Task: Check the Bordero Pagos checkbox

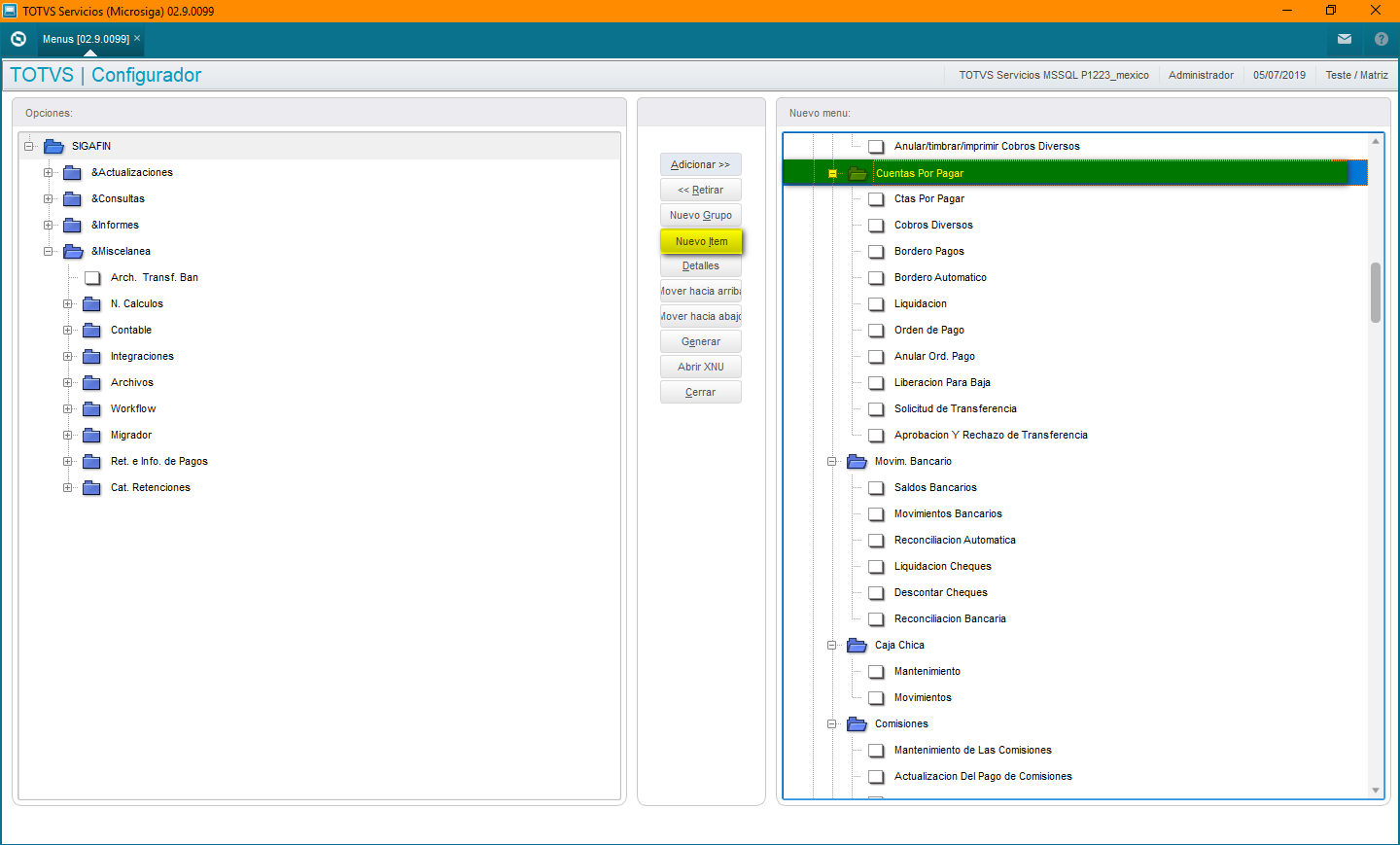Action: coord(876,251)
